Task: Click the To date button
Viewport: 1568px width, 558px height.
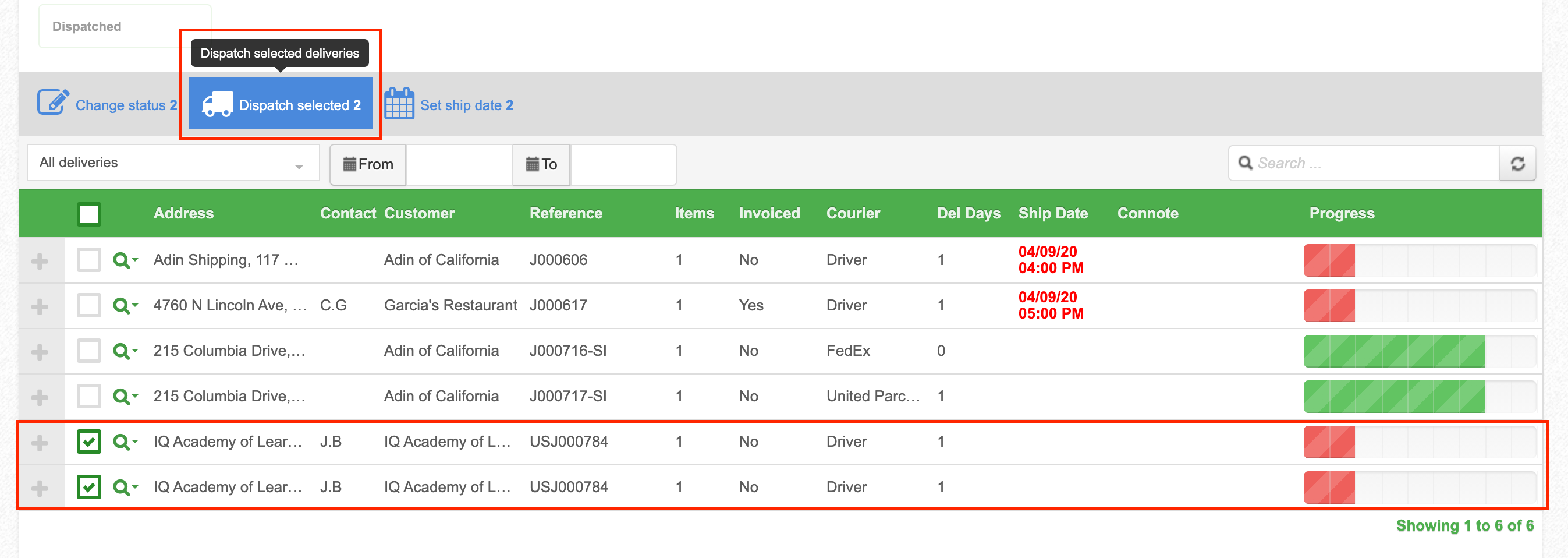Action: (x=541, y=164)
